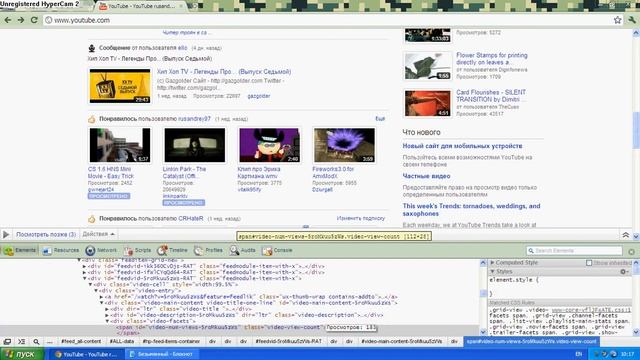
Task: Open the rusandrey97 user link
Action: point(194,119)
